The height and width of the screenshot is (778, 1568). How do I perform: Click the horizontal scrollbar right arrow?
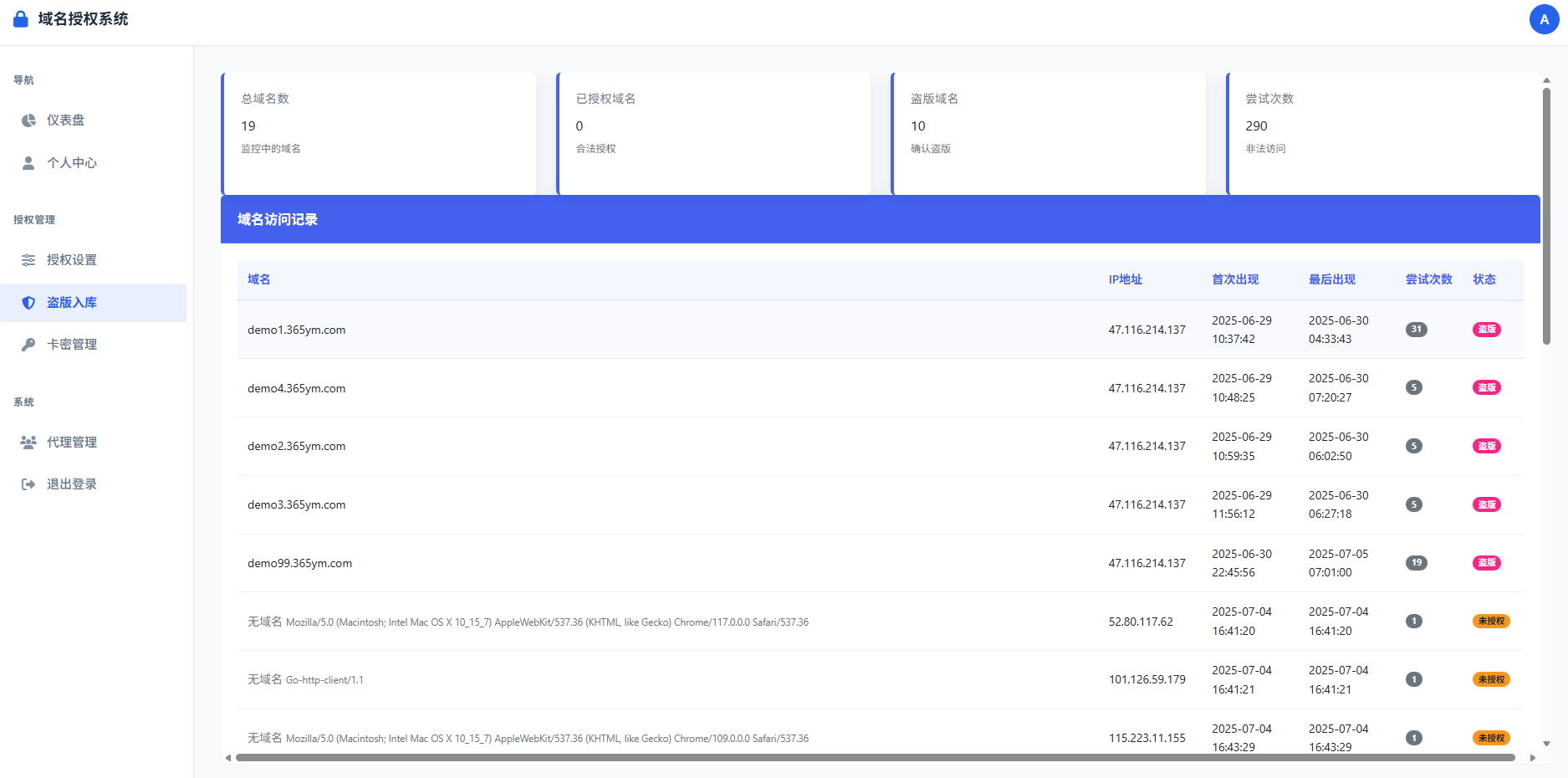[x=1532, y=758]
